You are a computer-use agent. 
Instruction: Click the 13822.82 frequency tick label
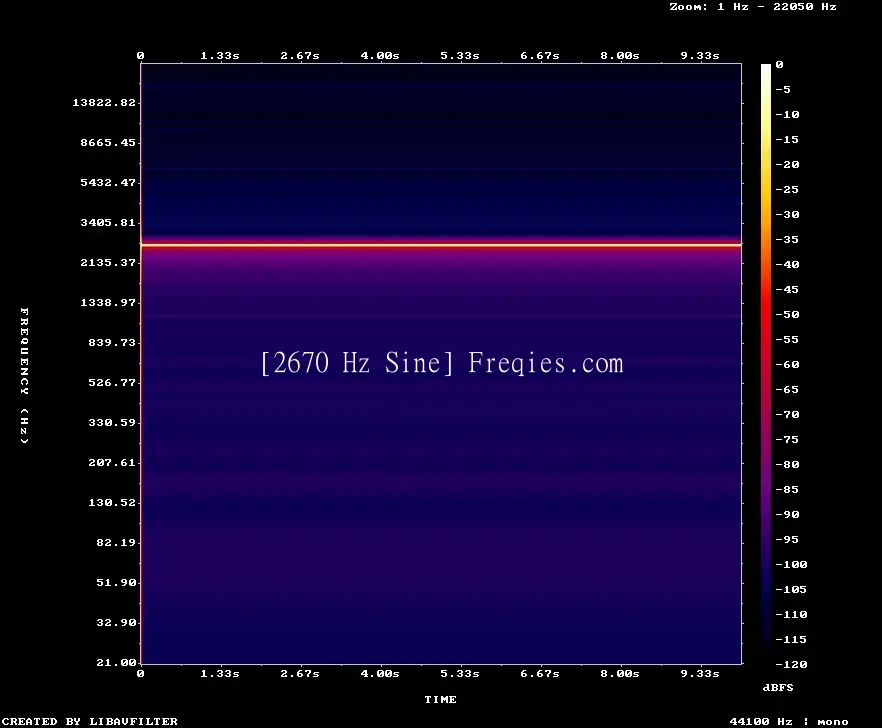[x=104, y=102]
